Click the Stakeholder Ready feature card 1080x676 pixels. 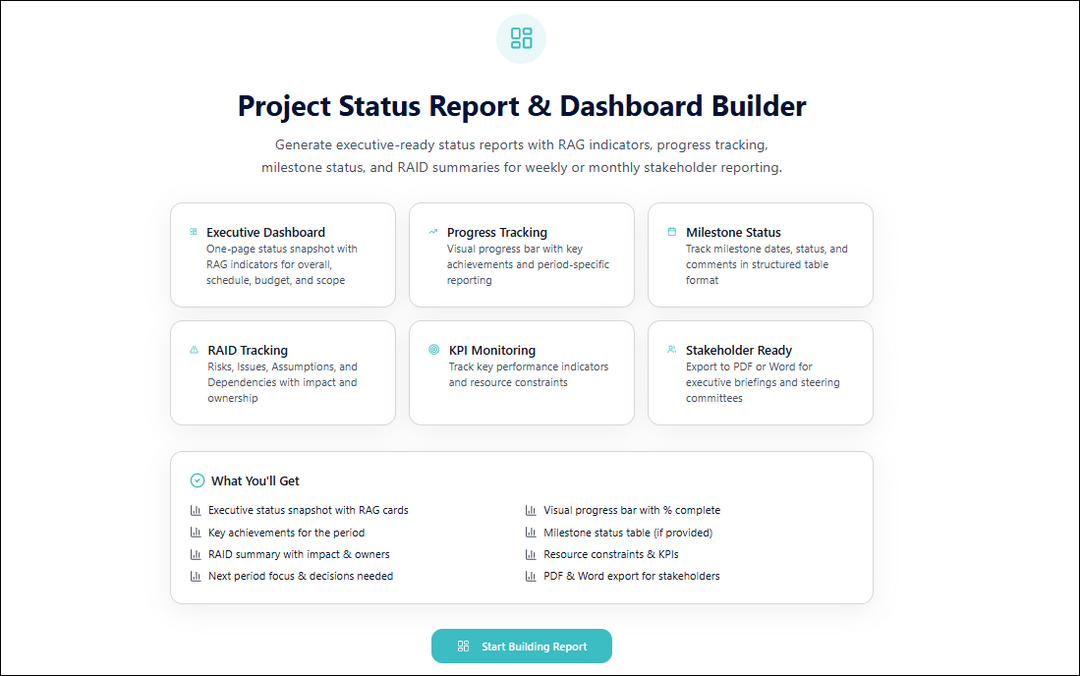(760, 373)
